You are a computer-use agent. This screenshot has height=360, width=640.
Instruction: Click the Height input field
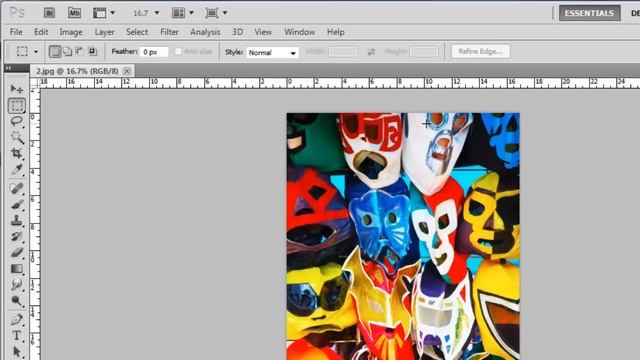[x=424, y=52]
